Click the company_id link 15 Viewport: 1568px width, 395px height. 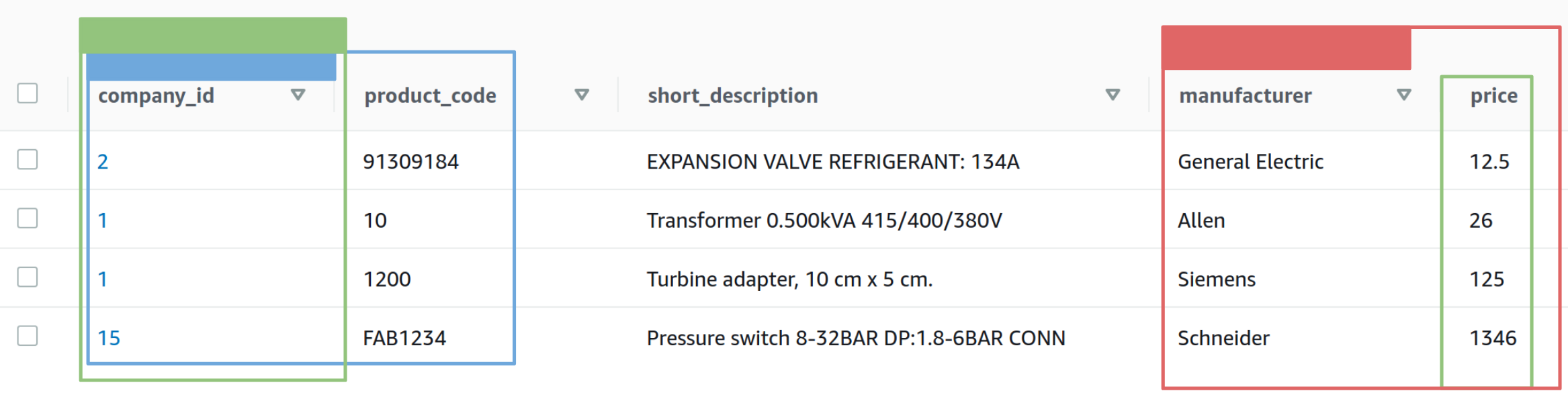109,338
